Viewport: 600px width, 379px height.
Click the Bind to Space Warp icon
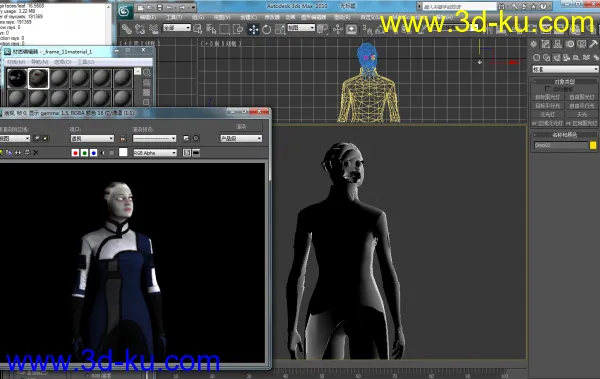tap(153, 29)
